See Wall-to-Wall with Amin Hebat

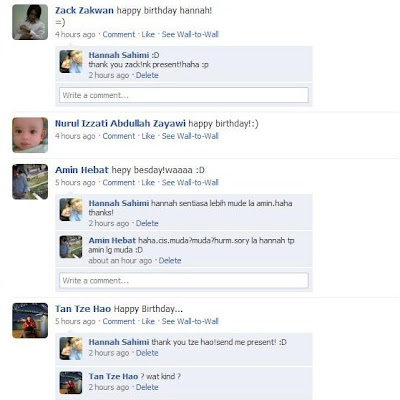click(x=190, y=182)
